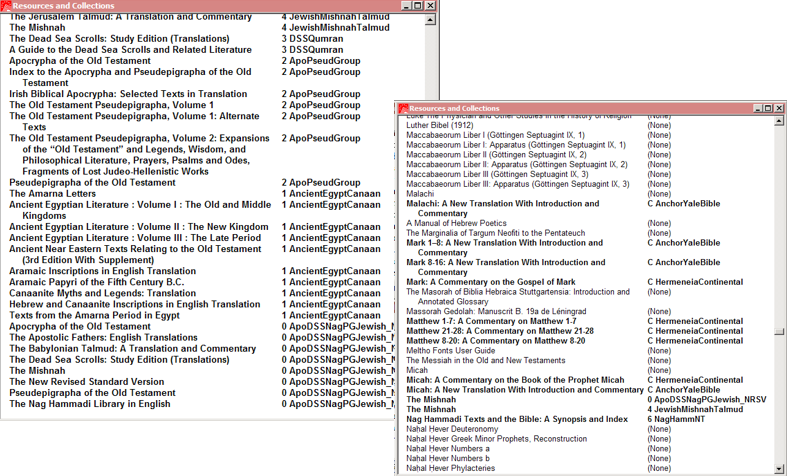Viewport: 792px width, 476px height.
Task: Click the right Resources and Collections window icon
Action: [x=403, y=108]
